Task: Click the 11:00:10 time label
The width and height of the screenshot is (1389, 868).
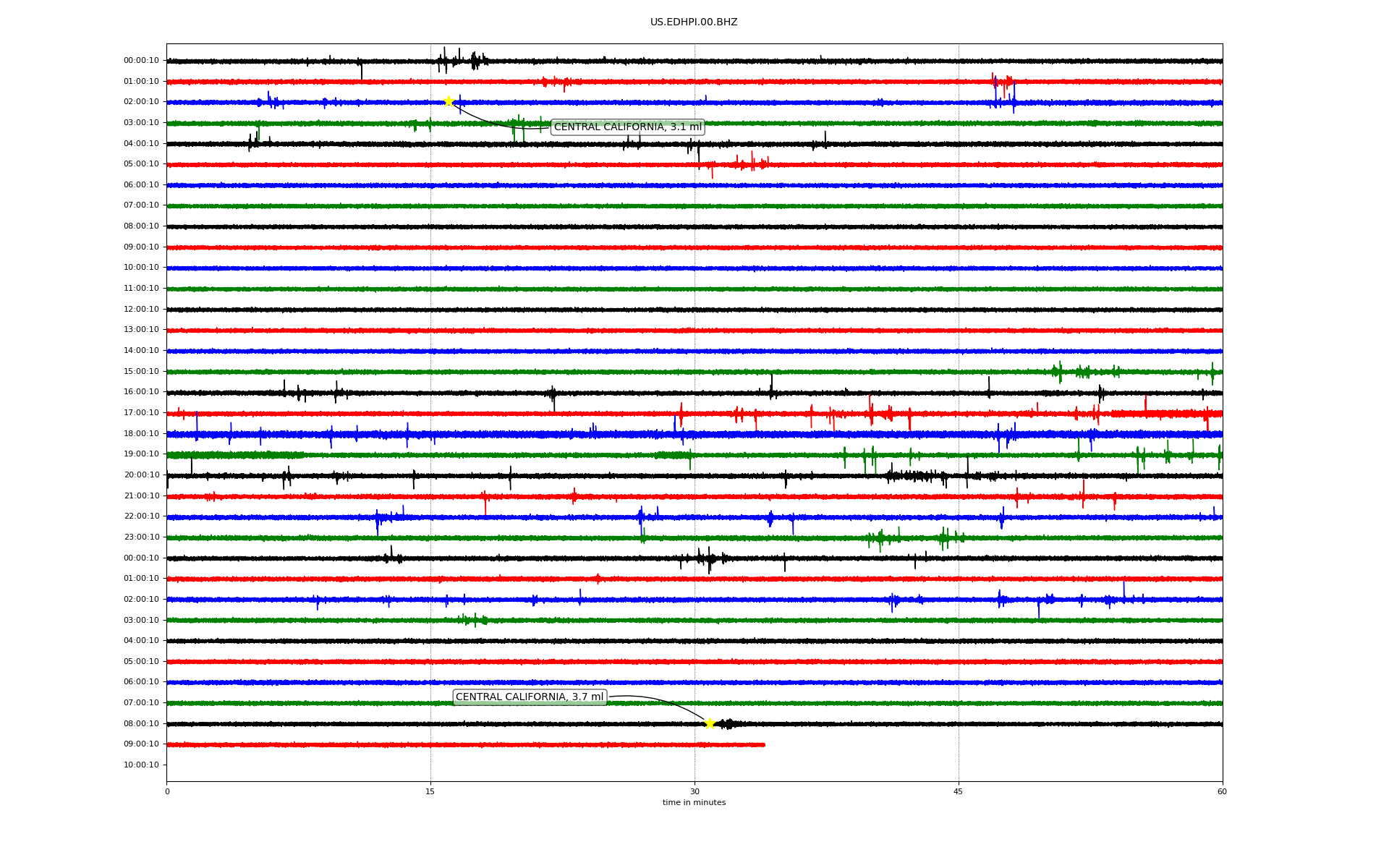Action: 141,289
